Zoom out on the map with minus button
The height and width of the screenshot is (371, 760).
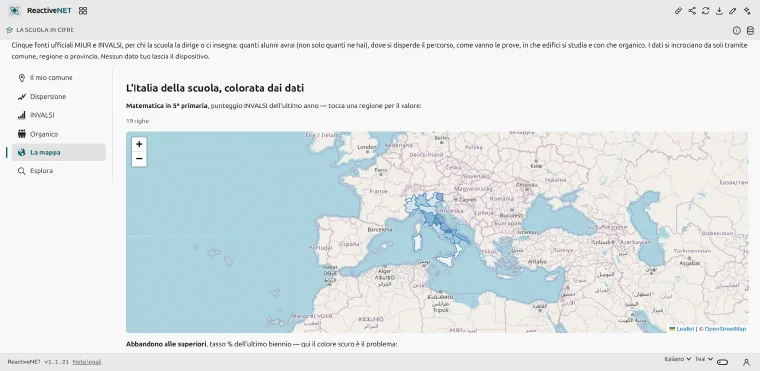[139, 159]
